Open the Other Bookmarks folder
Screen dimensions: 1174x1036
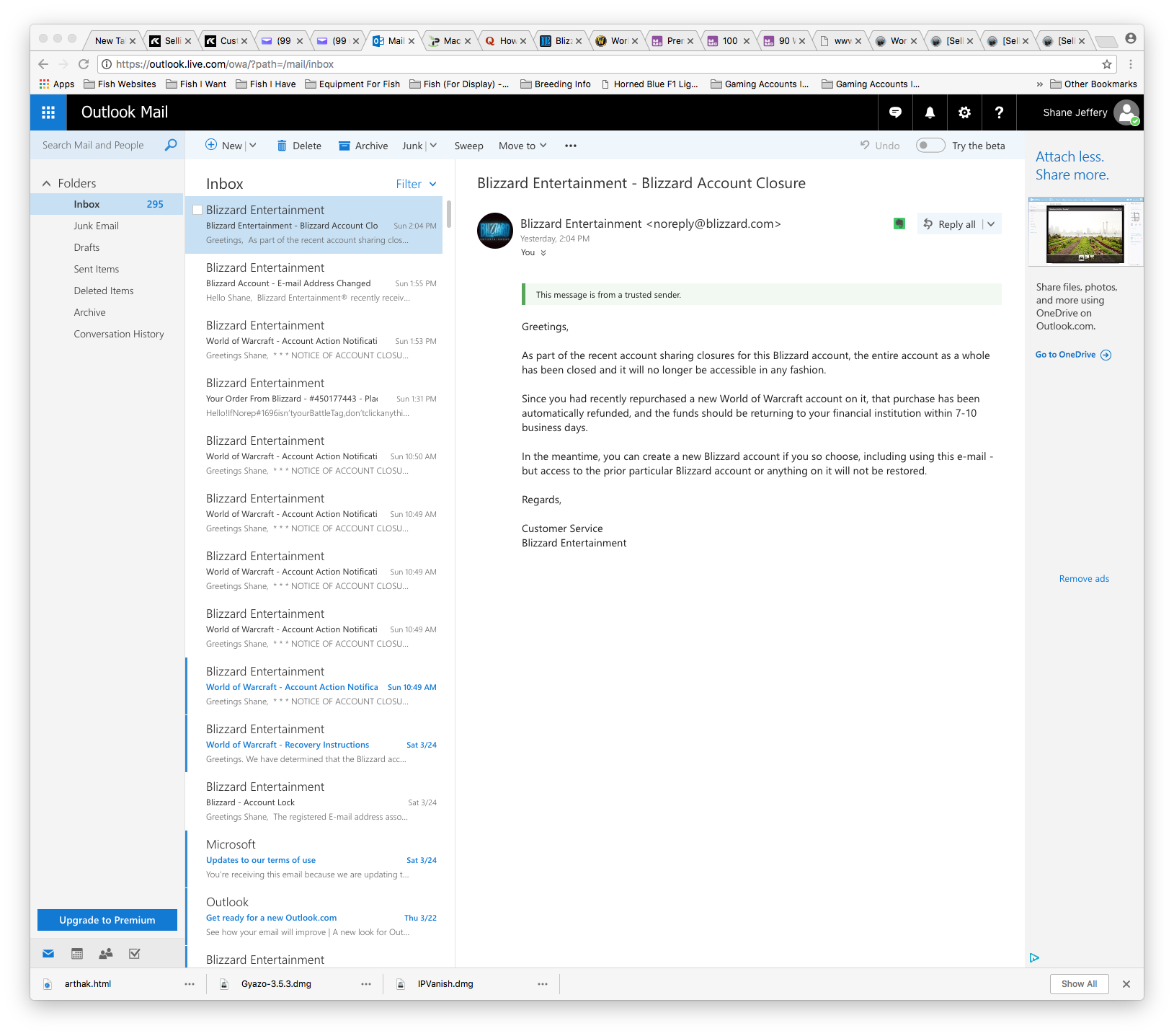1093,84
